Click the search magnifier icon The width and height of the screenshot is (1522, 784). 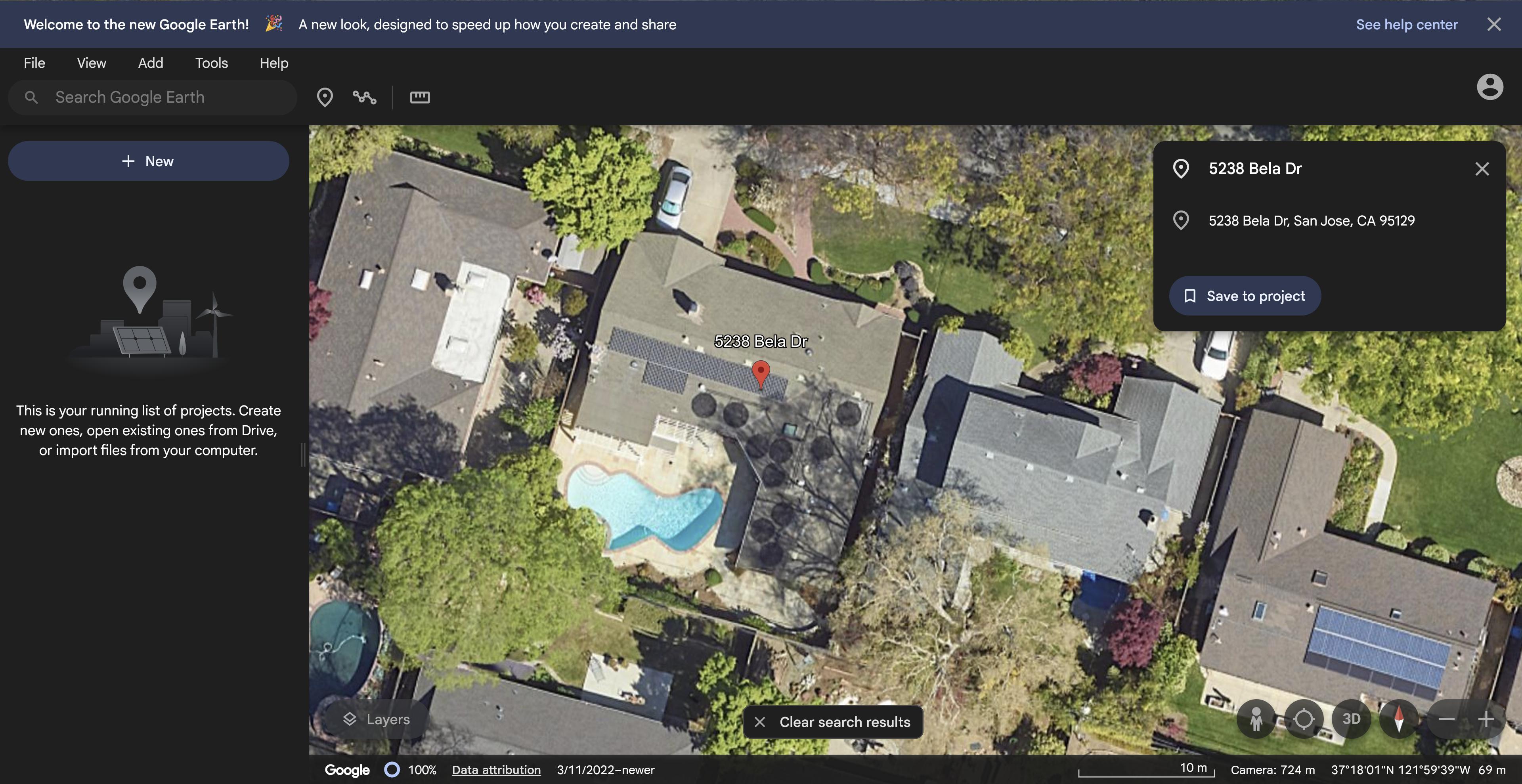tap(31, 97)
